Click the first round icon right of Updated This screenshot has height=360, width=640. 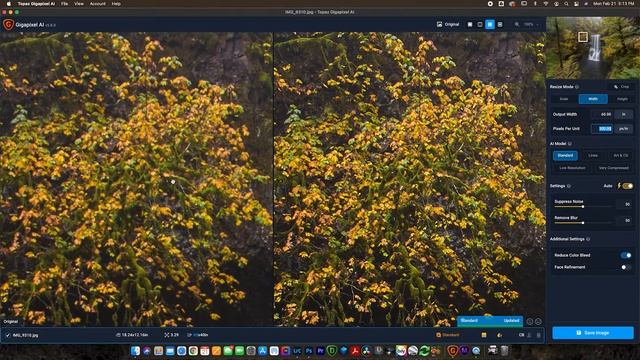pos(529,322)
